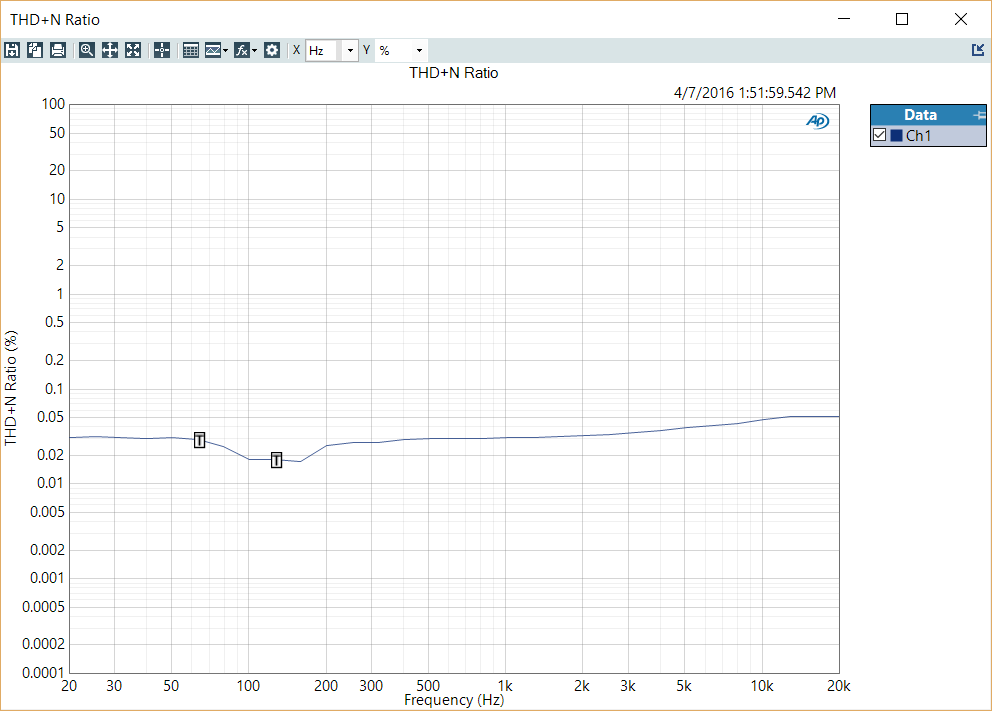Select the pan arrows tool
The height and width of the screenshot is (711, 992).
(110, 50)
